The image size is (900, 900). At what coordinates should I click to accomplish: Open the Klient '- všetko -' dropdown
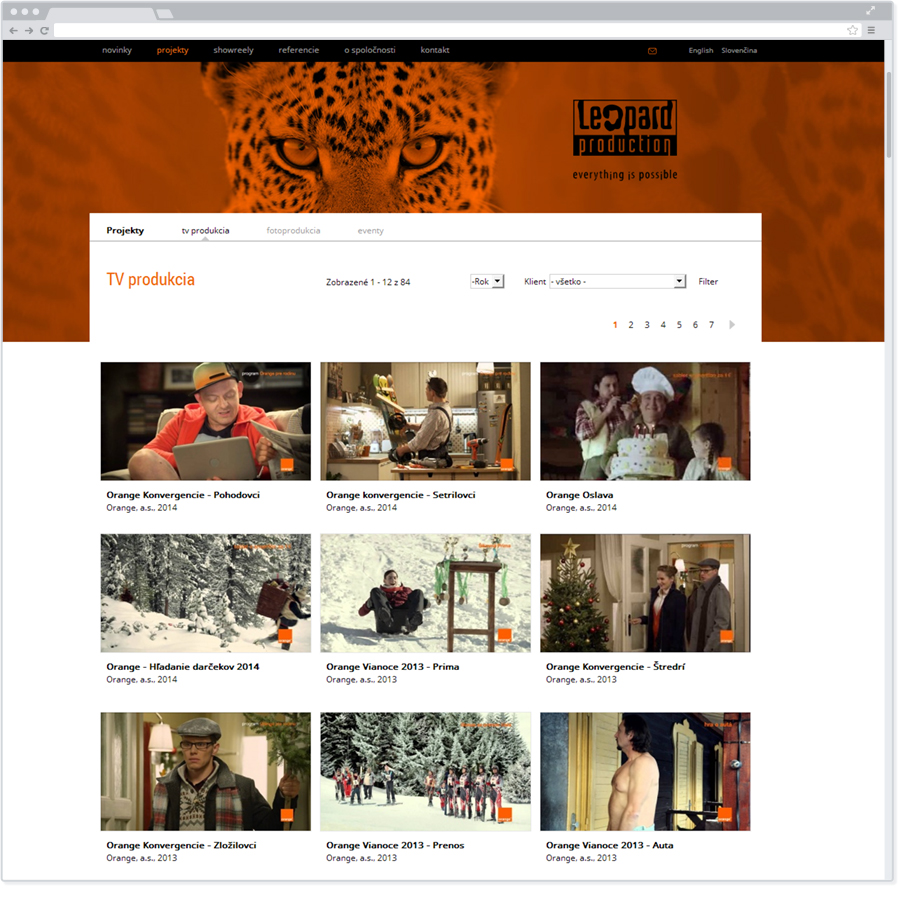[617, 281]
